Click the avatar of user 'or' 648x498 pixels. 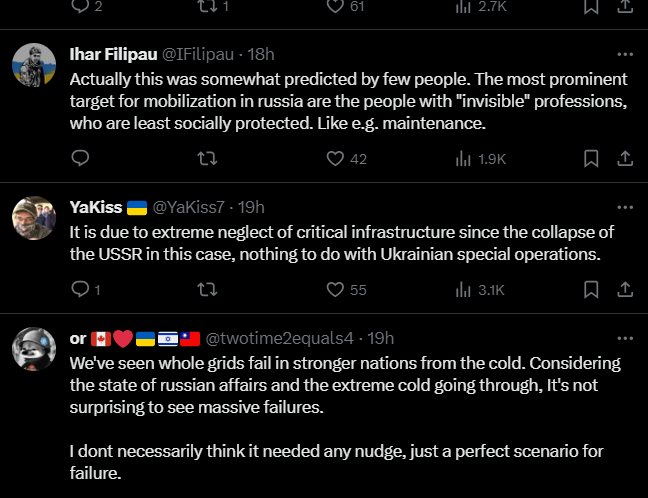(x=33, y=348)
